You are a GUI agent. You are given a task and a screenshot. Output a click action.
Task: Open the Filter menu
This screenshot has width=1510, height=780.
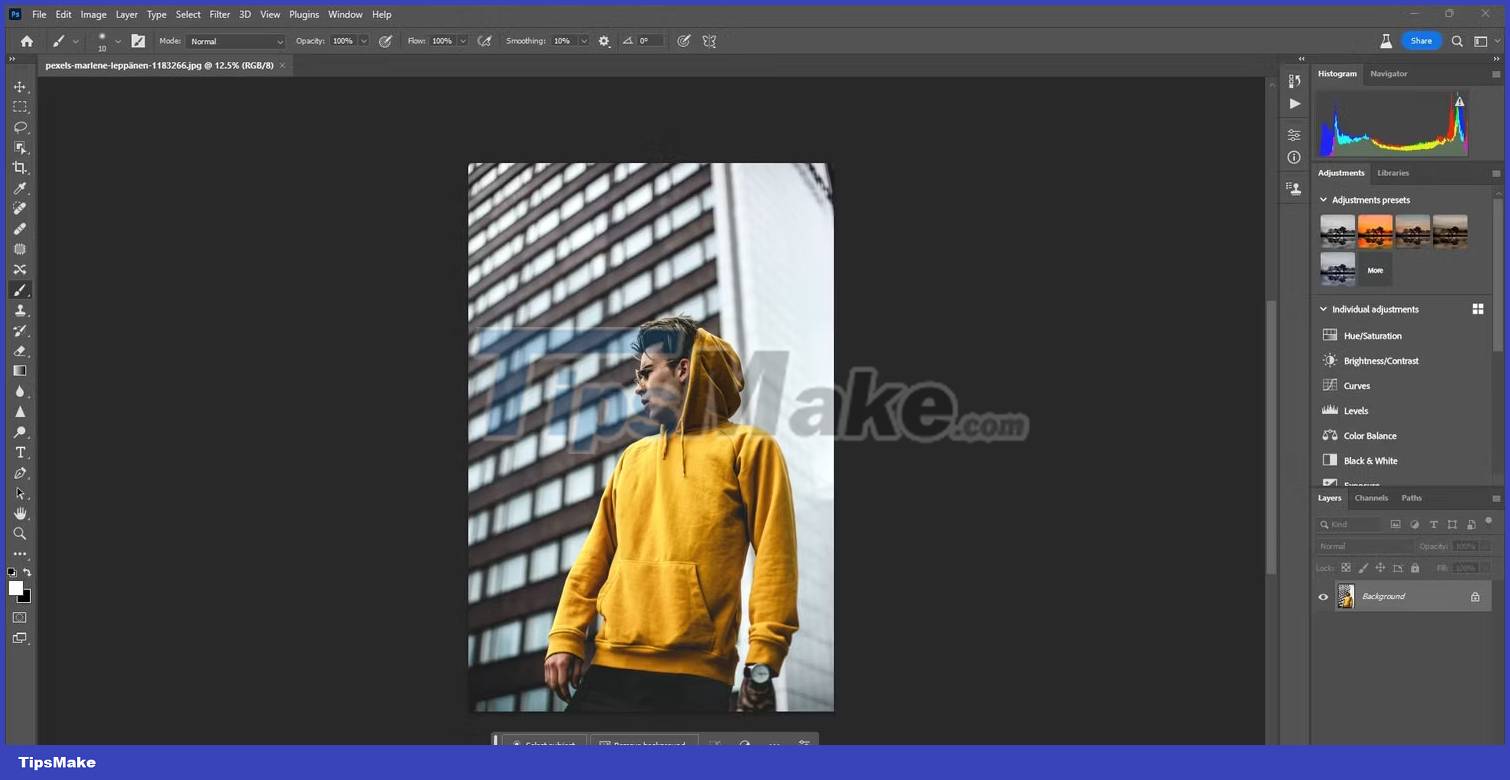pyautogui.click(x=219, y=14)
